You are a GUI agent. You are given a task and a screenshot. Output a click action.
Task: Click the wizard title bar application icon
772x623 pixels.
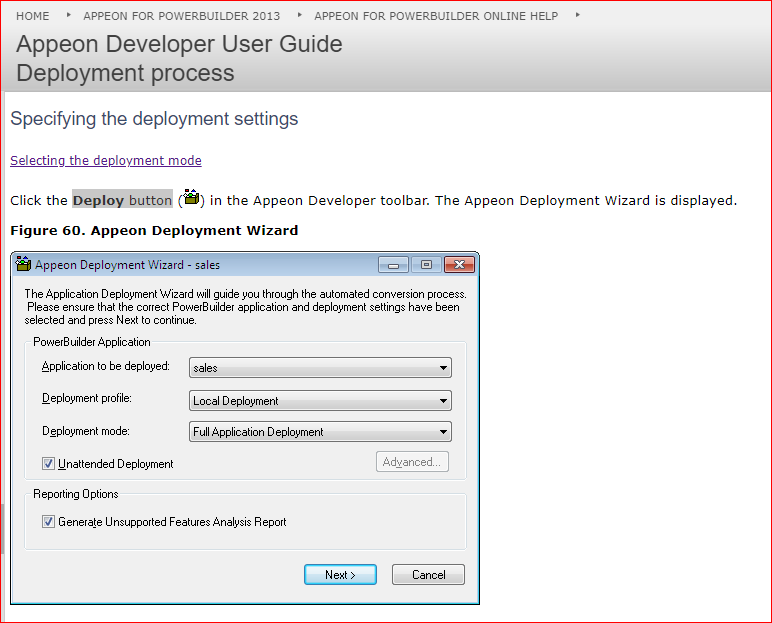pos(23,265)
